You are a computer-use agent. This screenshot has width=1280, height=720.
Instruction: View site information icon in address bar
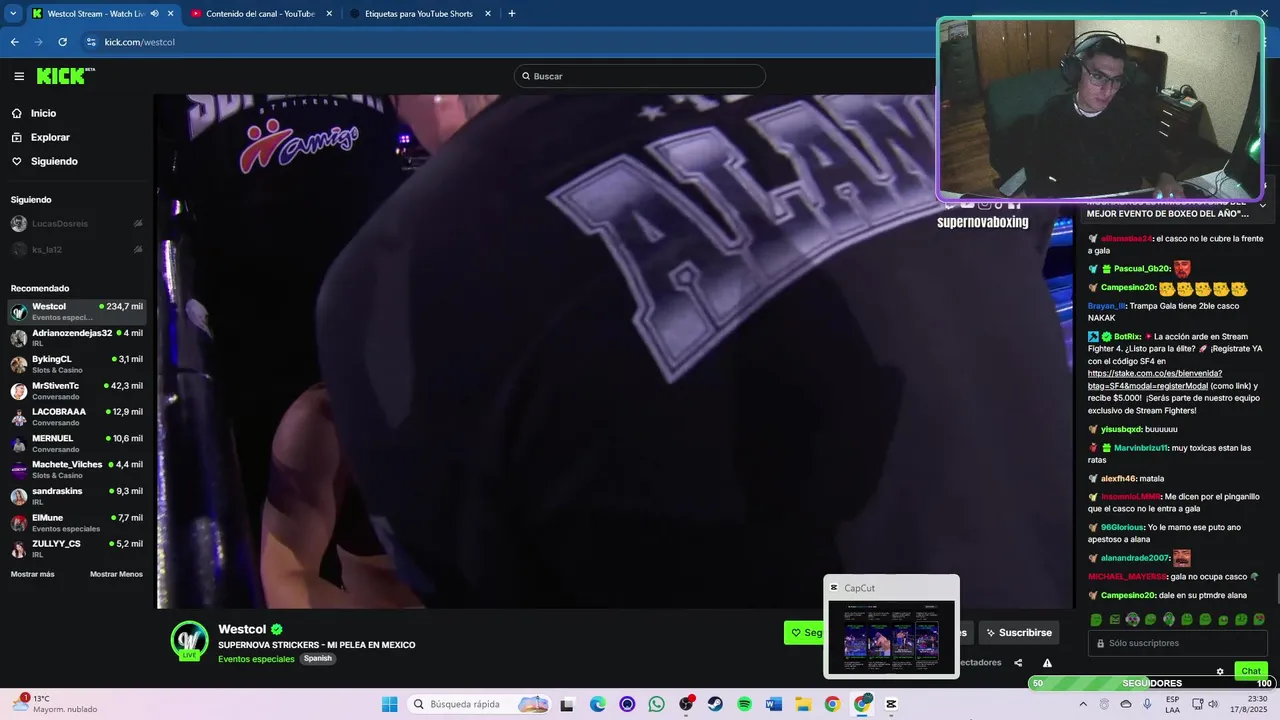coord(91,42)
